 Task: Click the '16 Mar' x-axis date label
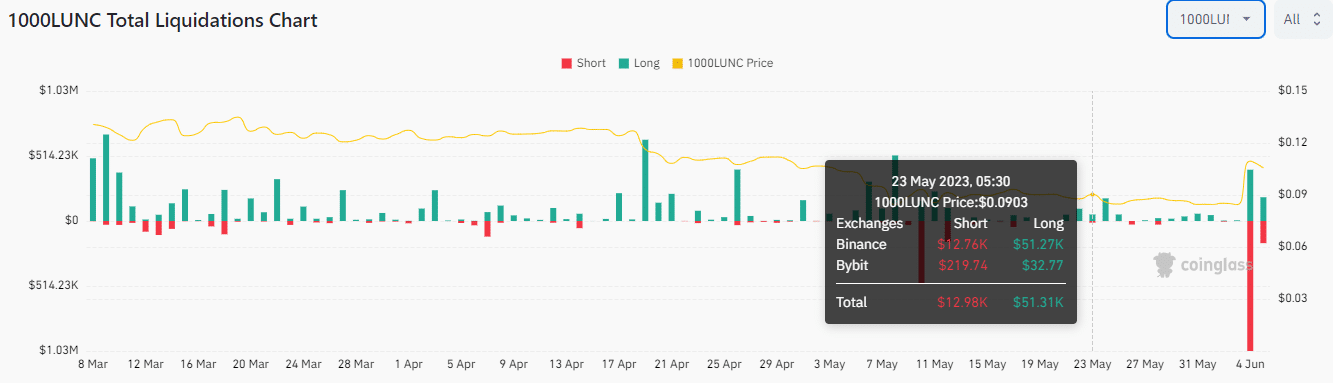(198, 364)
